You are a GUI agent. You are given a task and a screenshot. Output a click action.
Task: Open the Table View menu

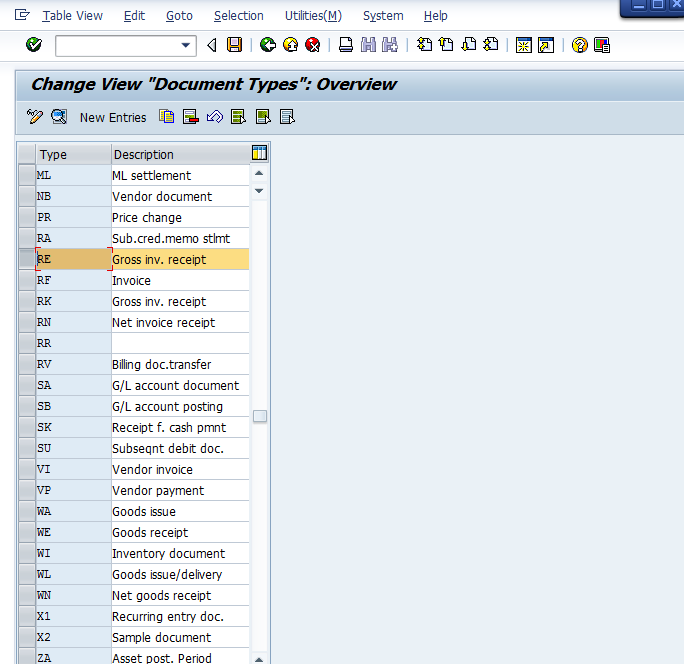(x=72, y=16)
